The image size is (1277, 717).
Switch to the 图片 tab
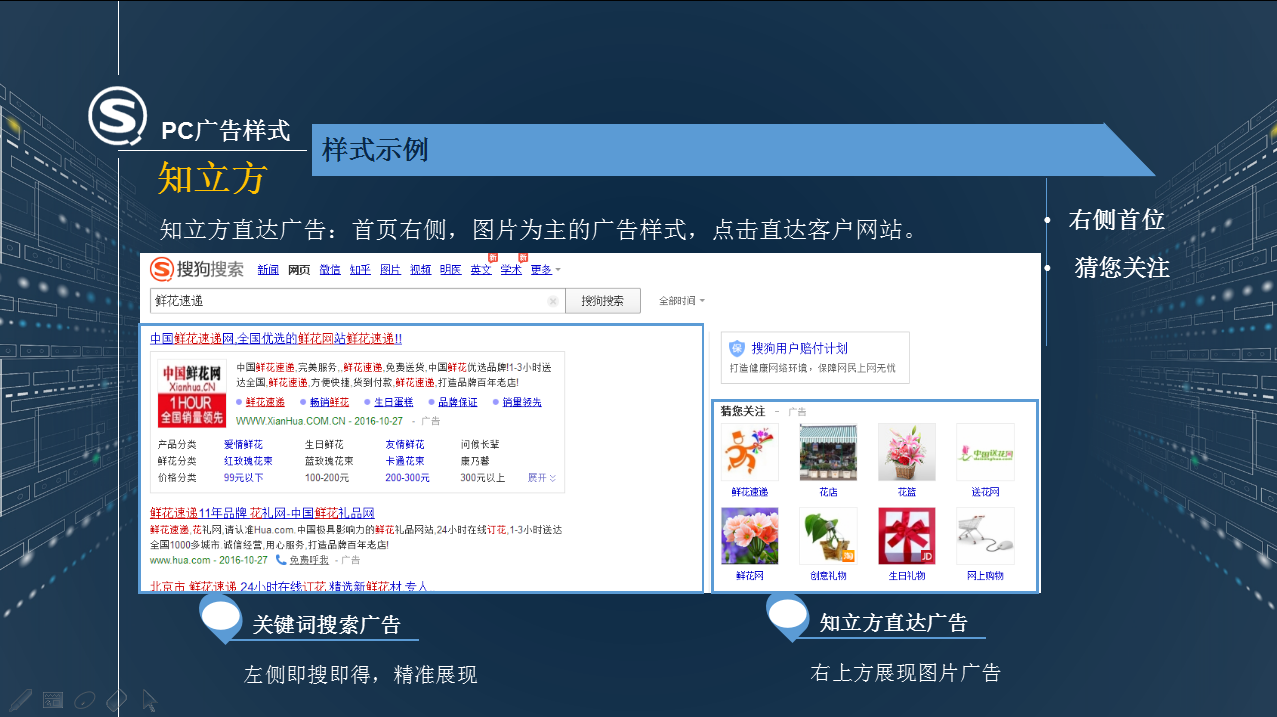(390, 270)
